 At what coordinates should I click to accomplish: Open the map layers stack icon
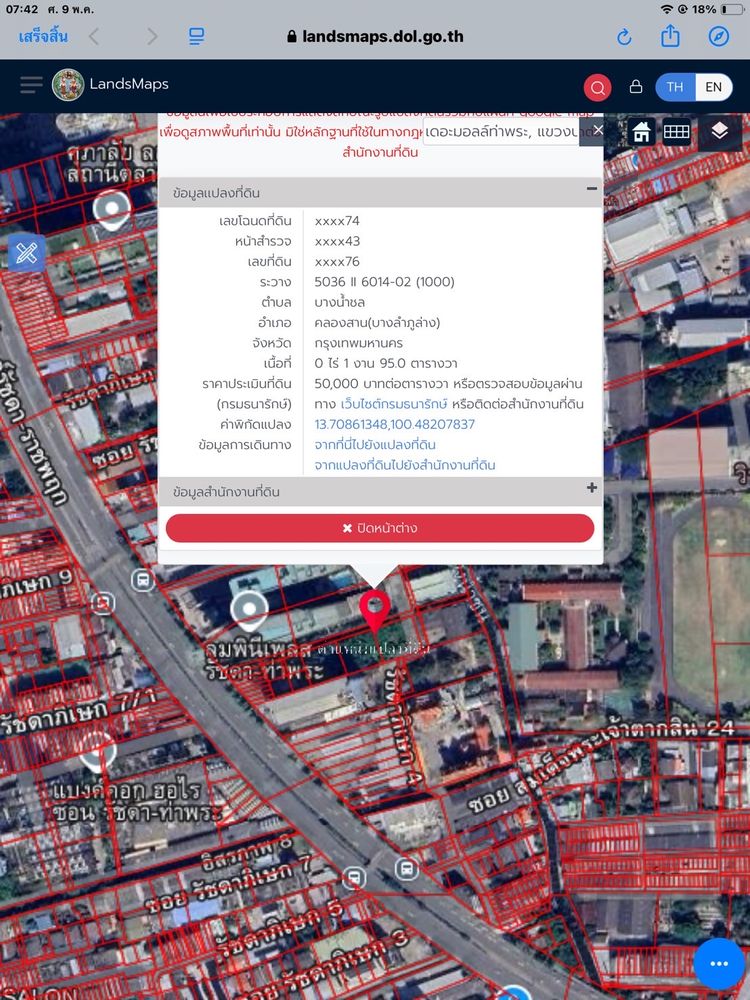(x=720, y=131)
